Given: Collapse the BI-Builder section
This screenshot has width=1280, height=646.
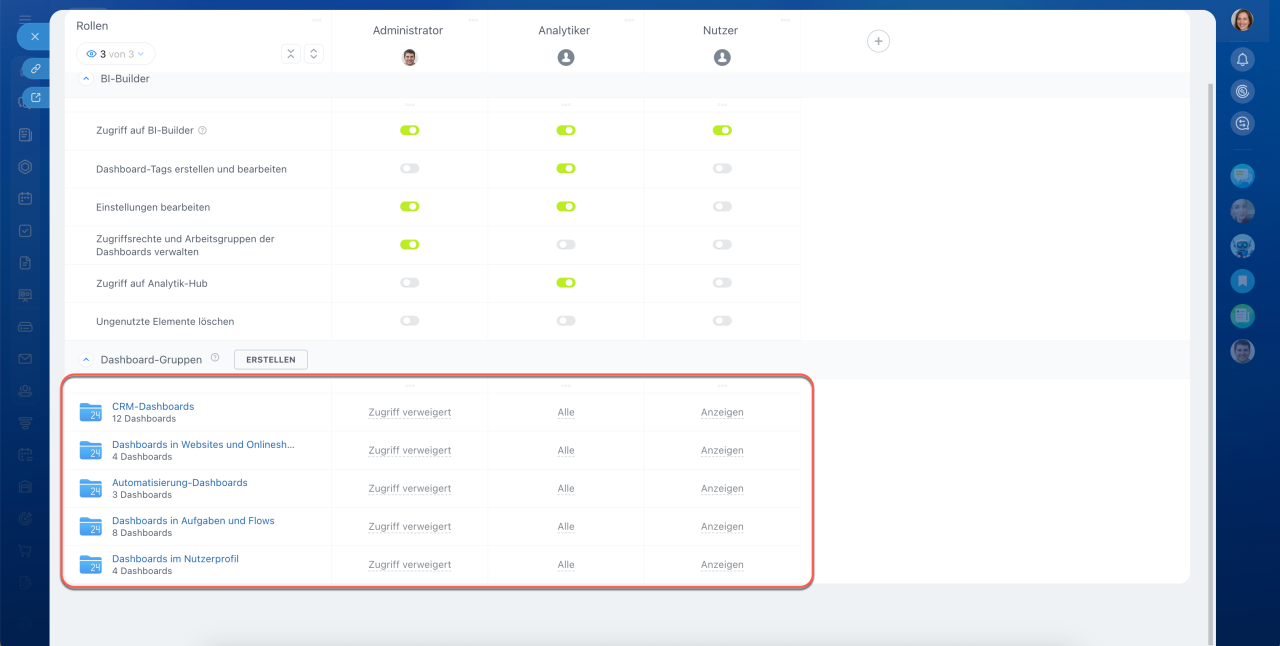Looking at the screenshot, I should (x=86, y=78).
